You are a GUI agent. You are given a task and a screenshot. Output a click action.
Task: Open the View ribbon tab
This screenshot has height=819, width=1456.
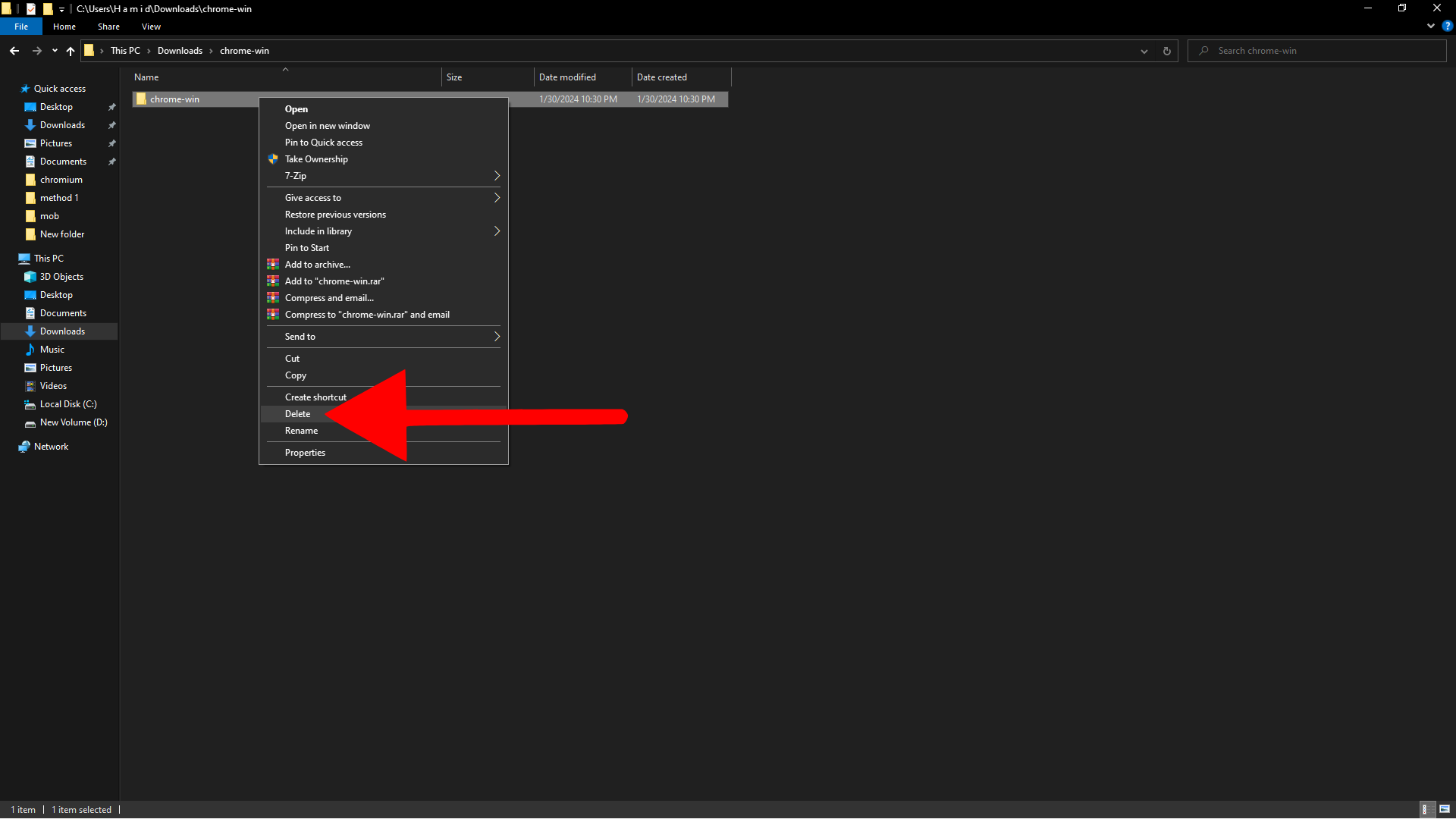pyautogui.click(x=151, y=27)
